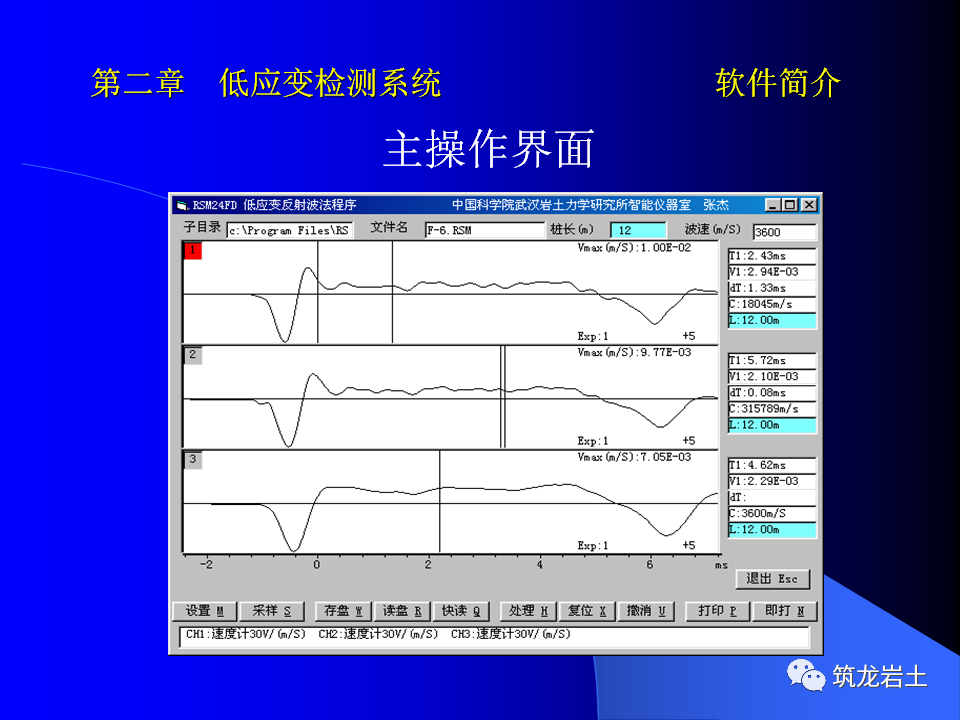Select channel 2 number marker
The image size is (960, 720).
click(x=193, y=354)
